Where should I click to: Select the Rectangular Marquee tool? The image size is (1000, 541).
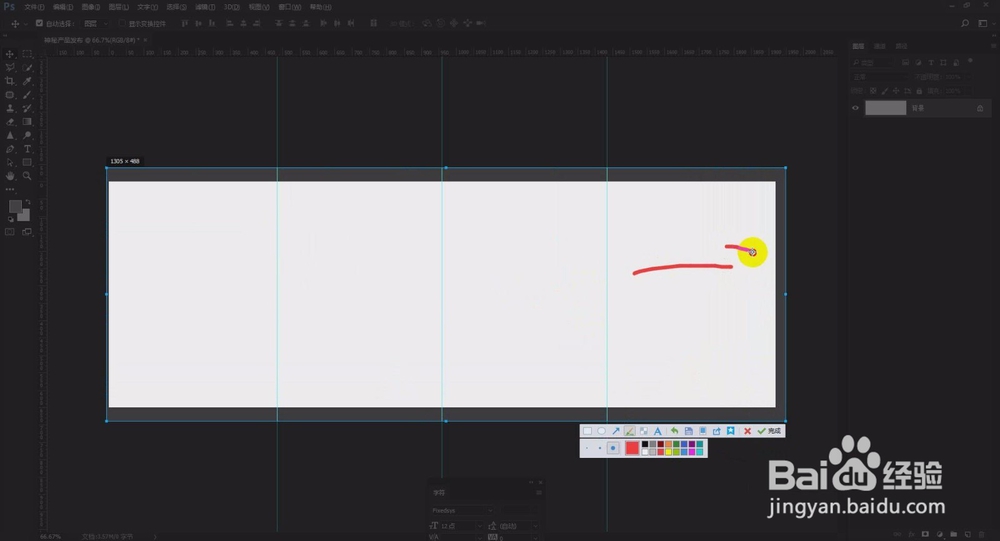(27, 54)
